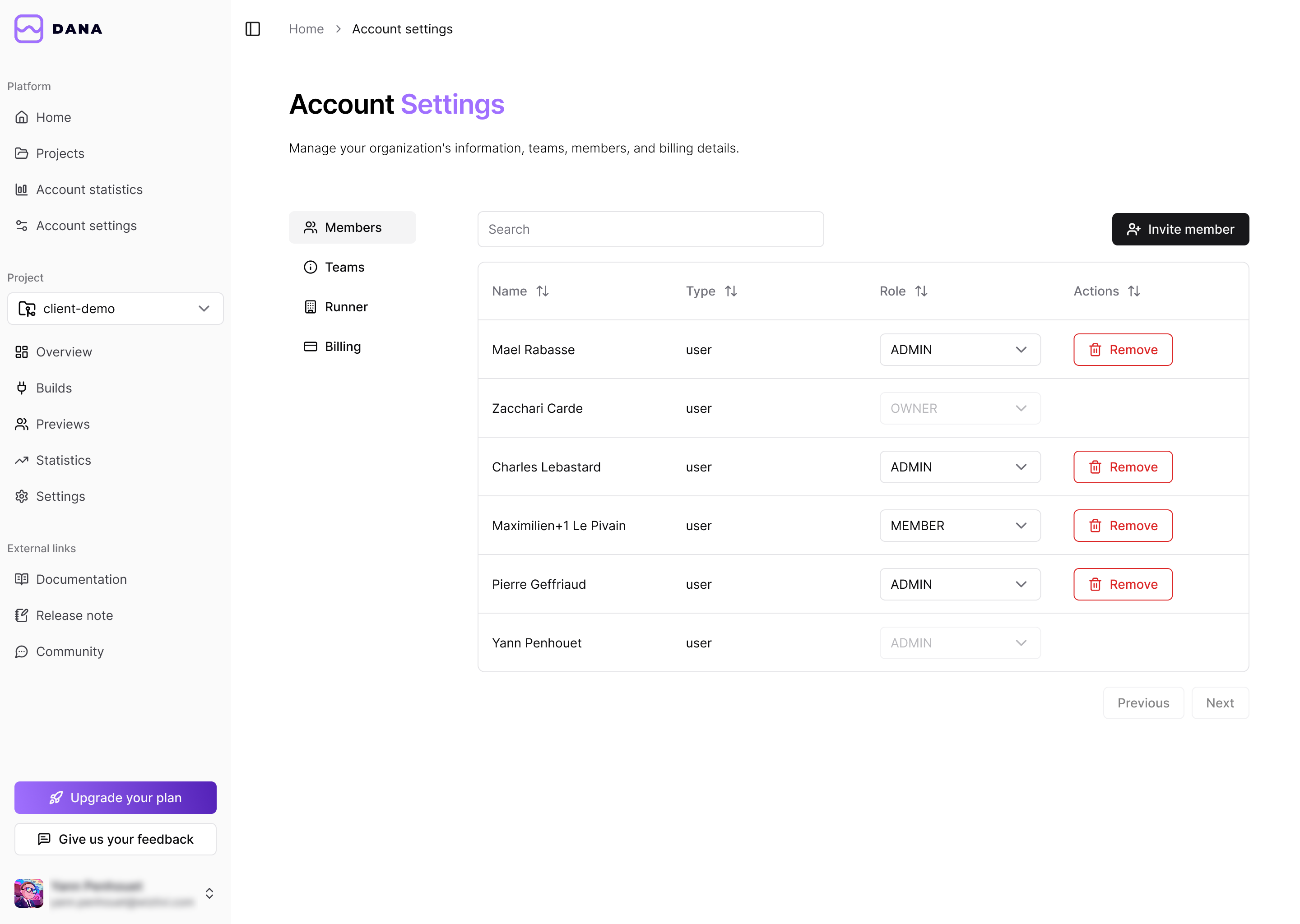Remove Charles Lebastard from members

click(1123, 467)
